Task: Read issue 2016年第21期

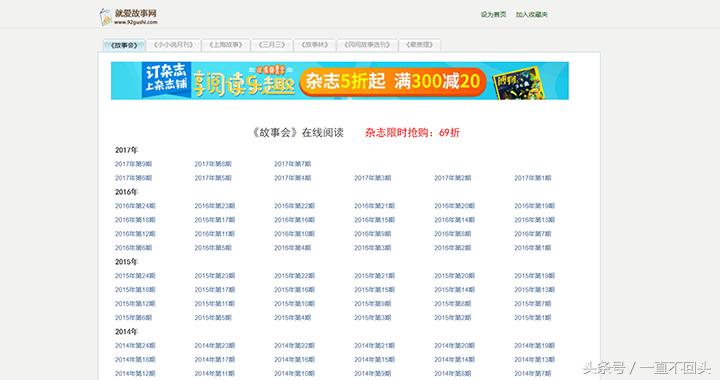Action: coord(374,206)
